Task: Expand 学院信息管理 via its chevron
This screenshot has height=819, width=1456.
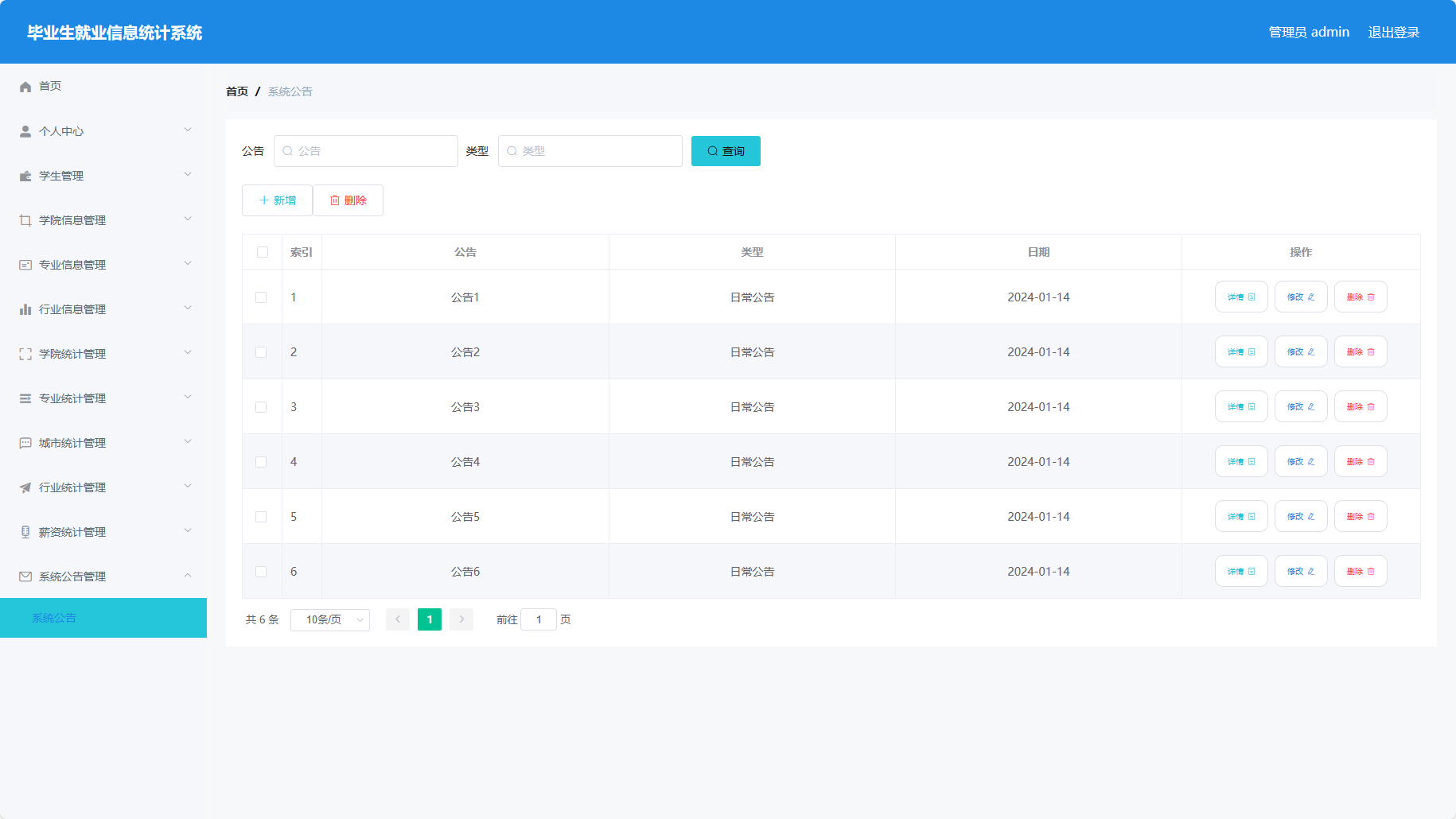Action: pos(188,219)
